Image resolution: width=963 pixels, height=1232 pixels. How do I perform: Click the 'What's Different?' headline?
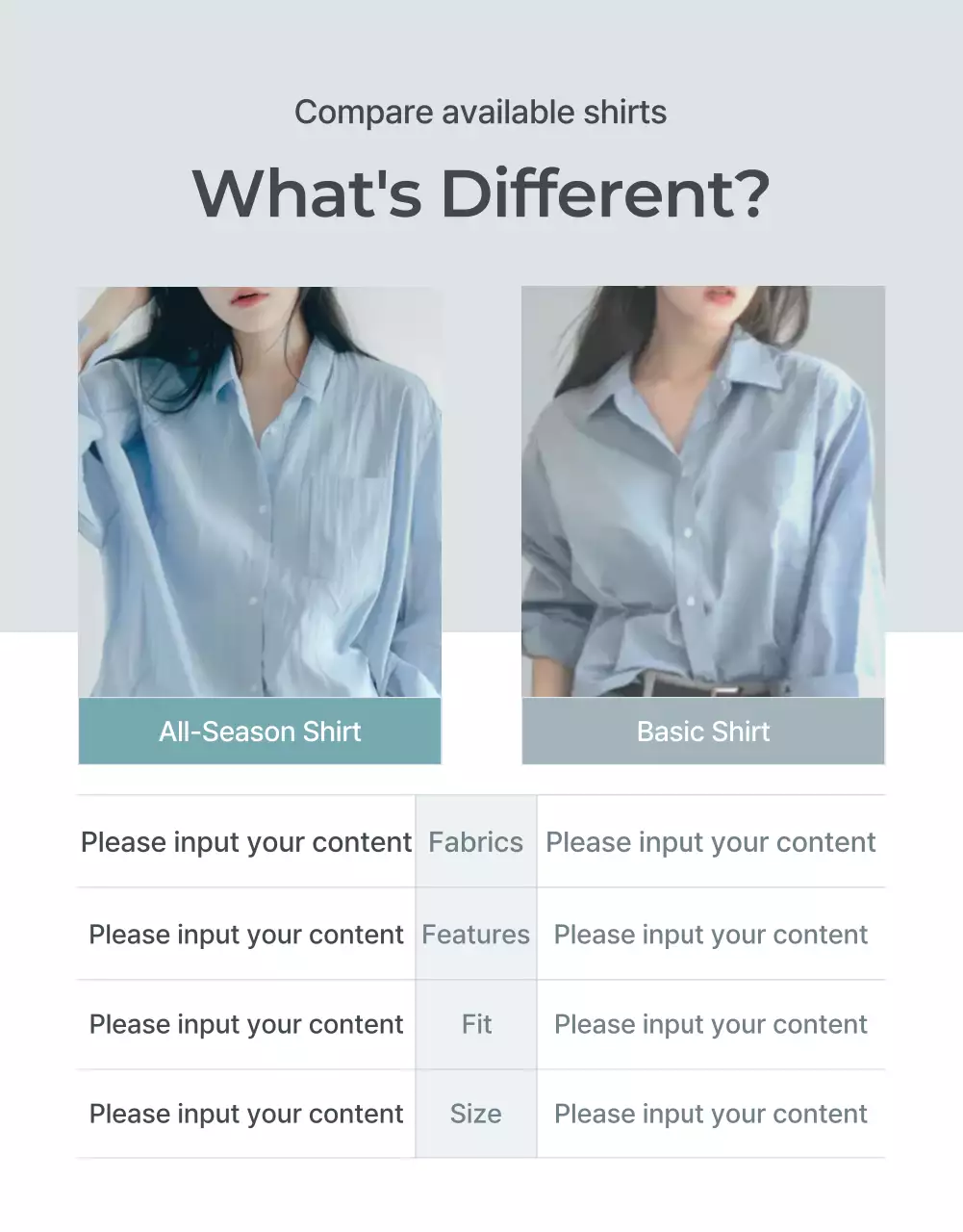[x=481, y=192]
